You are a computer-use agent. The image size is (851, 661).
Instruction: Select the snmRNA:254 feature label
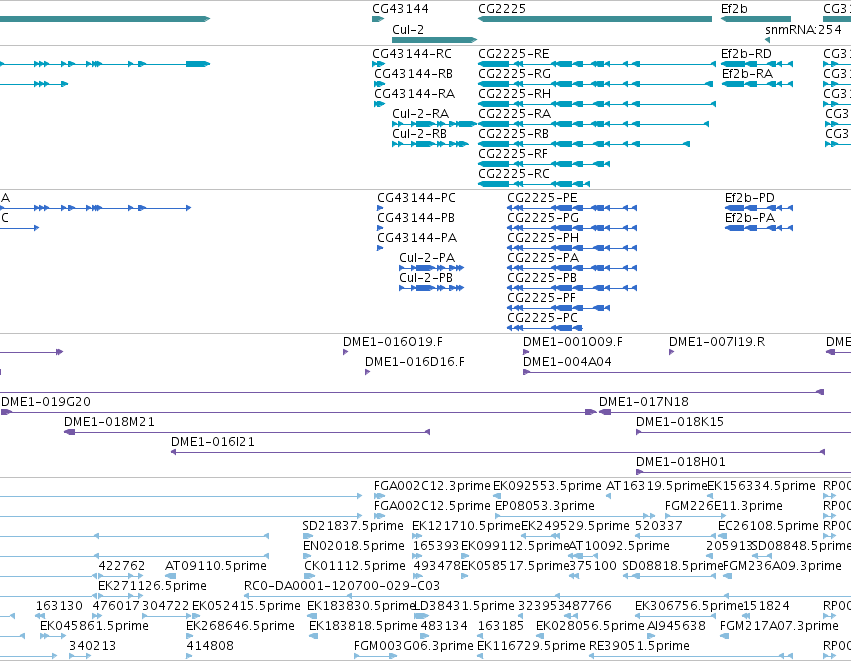pyautogui.click(x=803, y=29)
